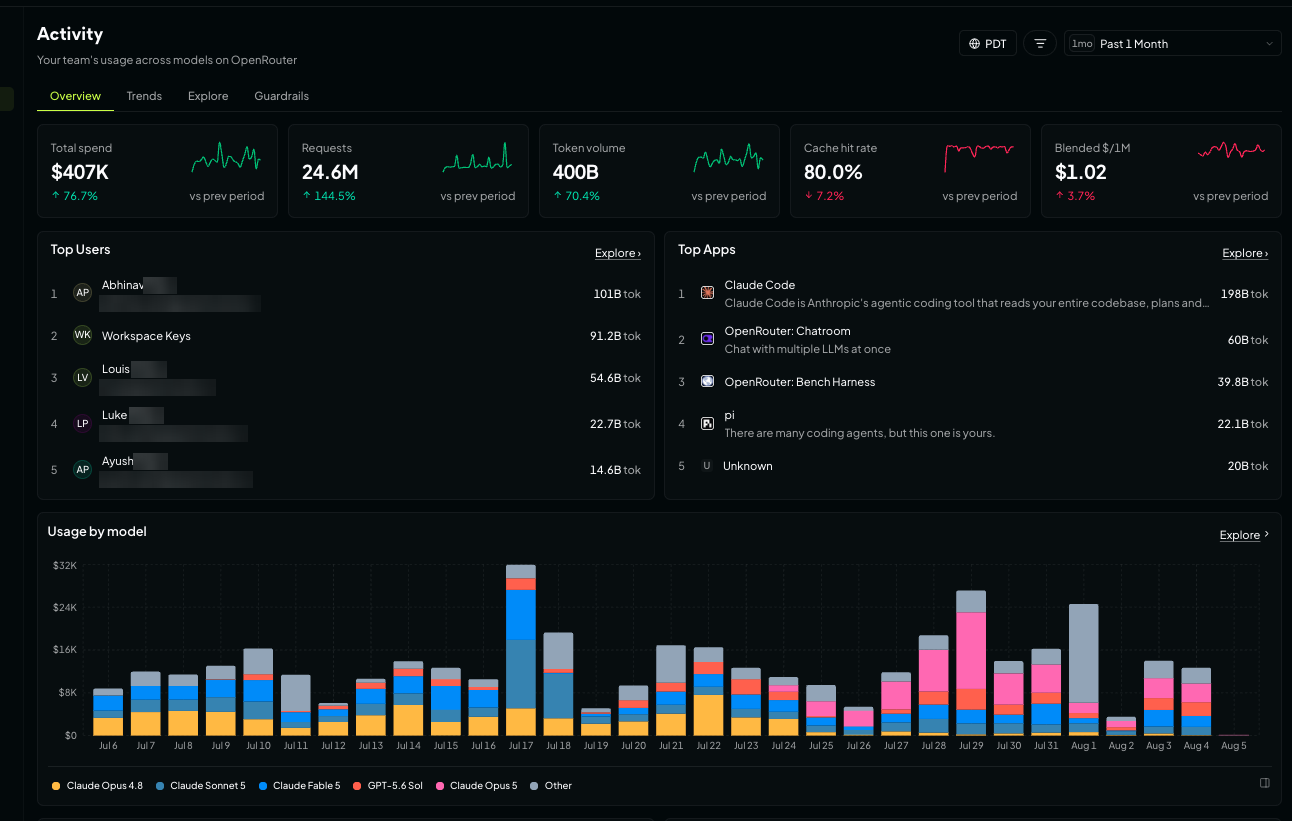
Task: Click the pi app icon
Action: point(707,423)
